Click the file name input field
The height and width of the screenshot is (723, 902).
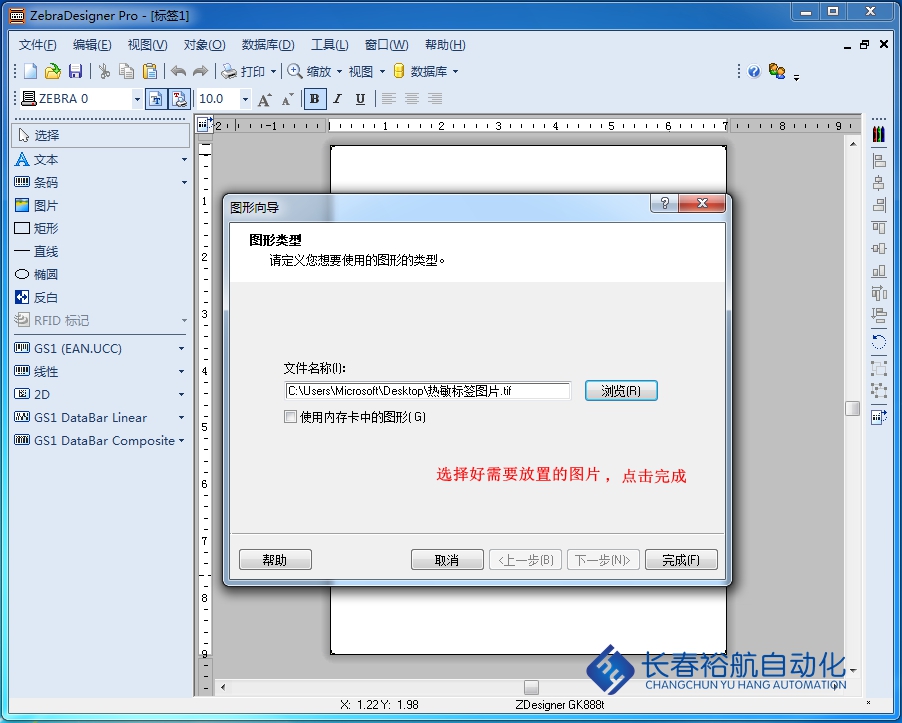pyautogui.click(x=428, y=391)
